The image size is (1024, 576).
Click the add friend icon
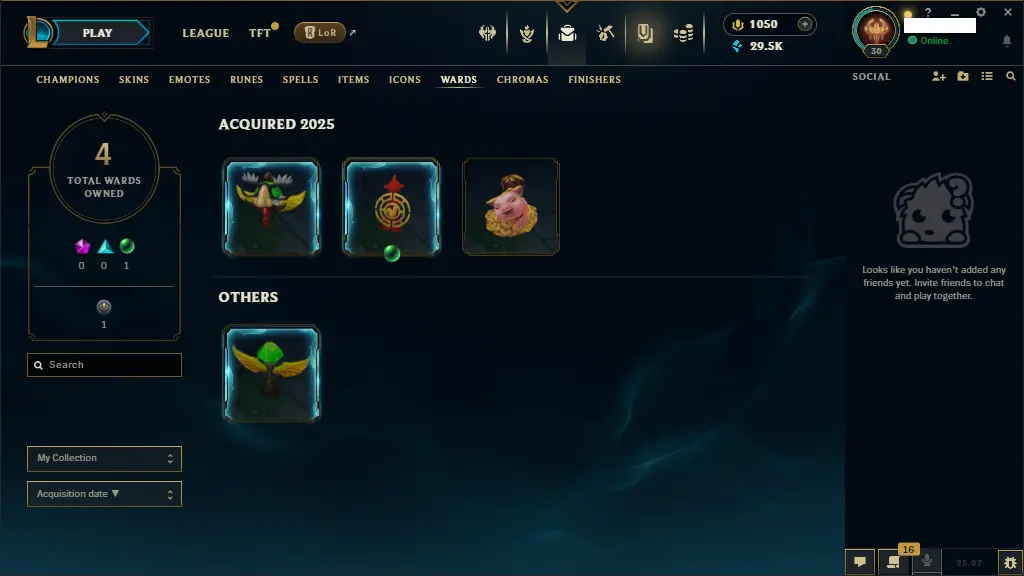(x=938, y=76)
